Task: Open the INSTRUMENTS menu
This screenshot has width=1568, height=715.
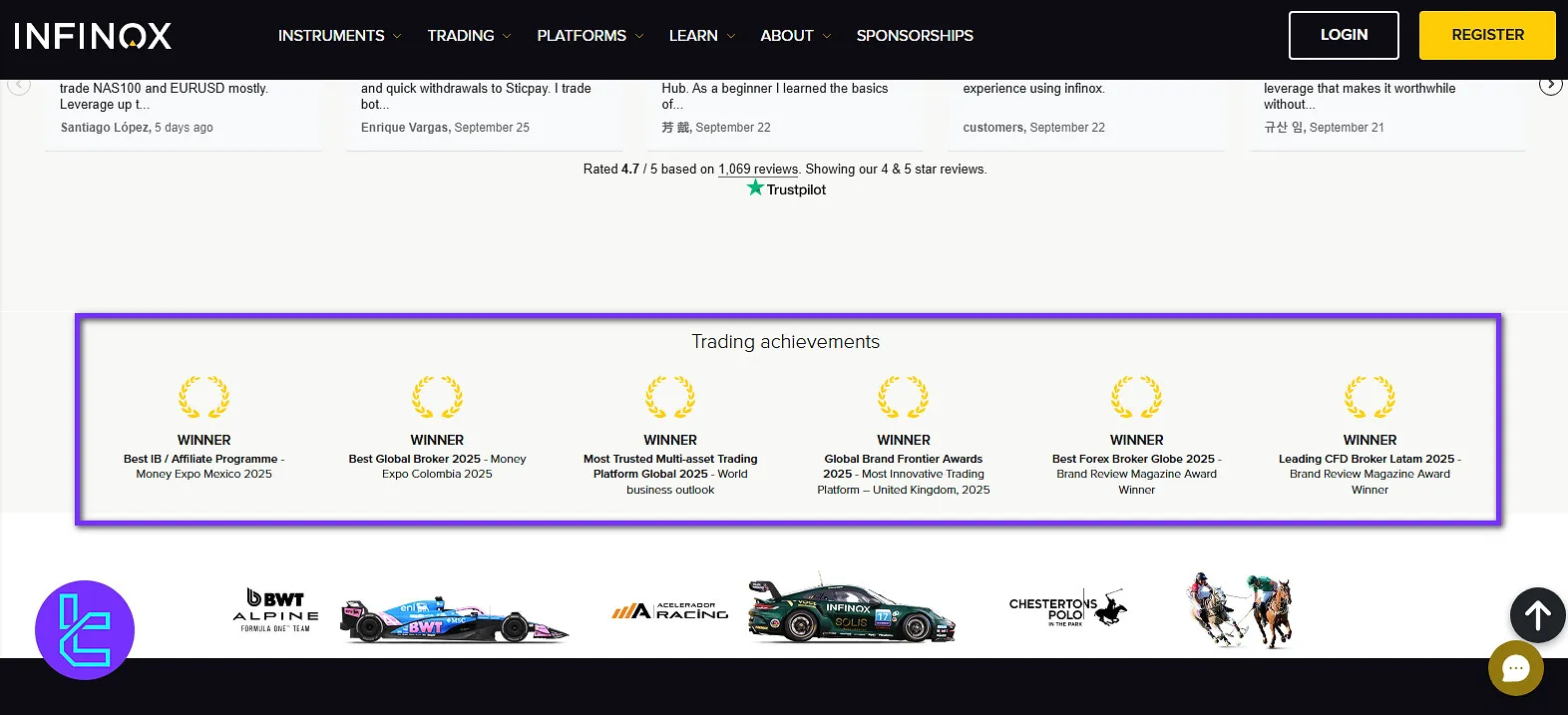Action: tap(331, 36)
